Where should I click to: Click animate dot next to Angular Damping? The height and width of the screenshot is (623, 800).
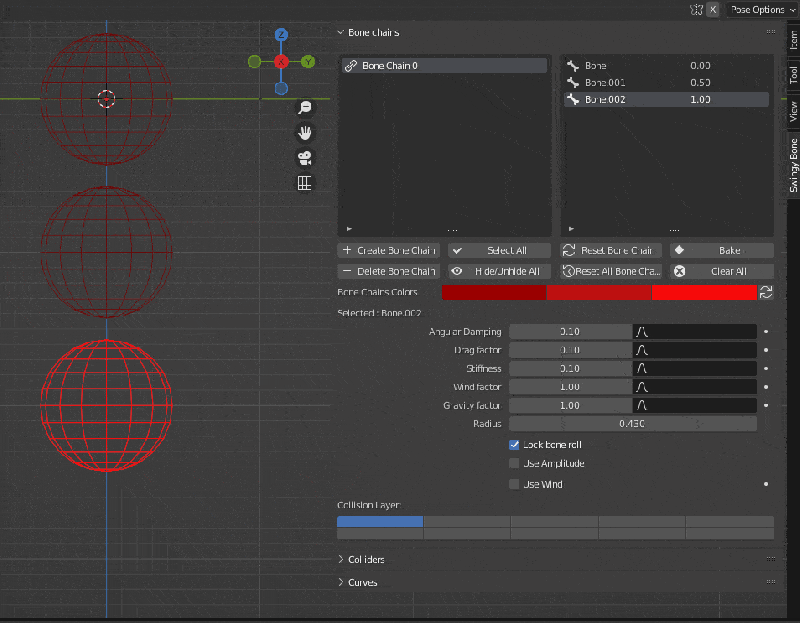click(x=766, y=332)
